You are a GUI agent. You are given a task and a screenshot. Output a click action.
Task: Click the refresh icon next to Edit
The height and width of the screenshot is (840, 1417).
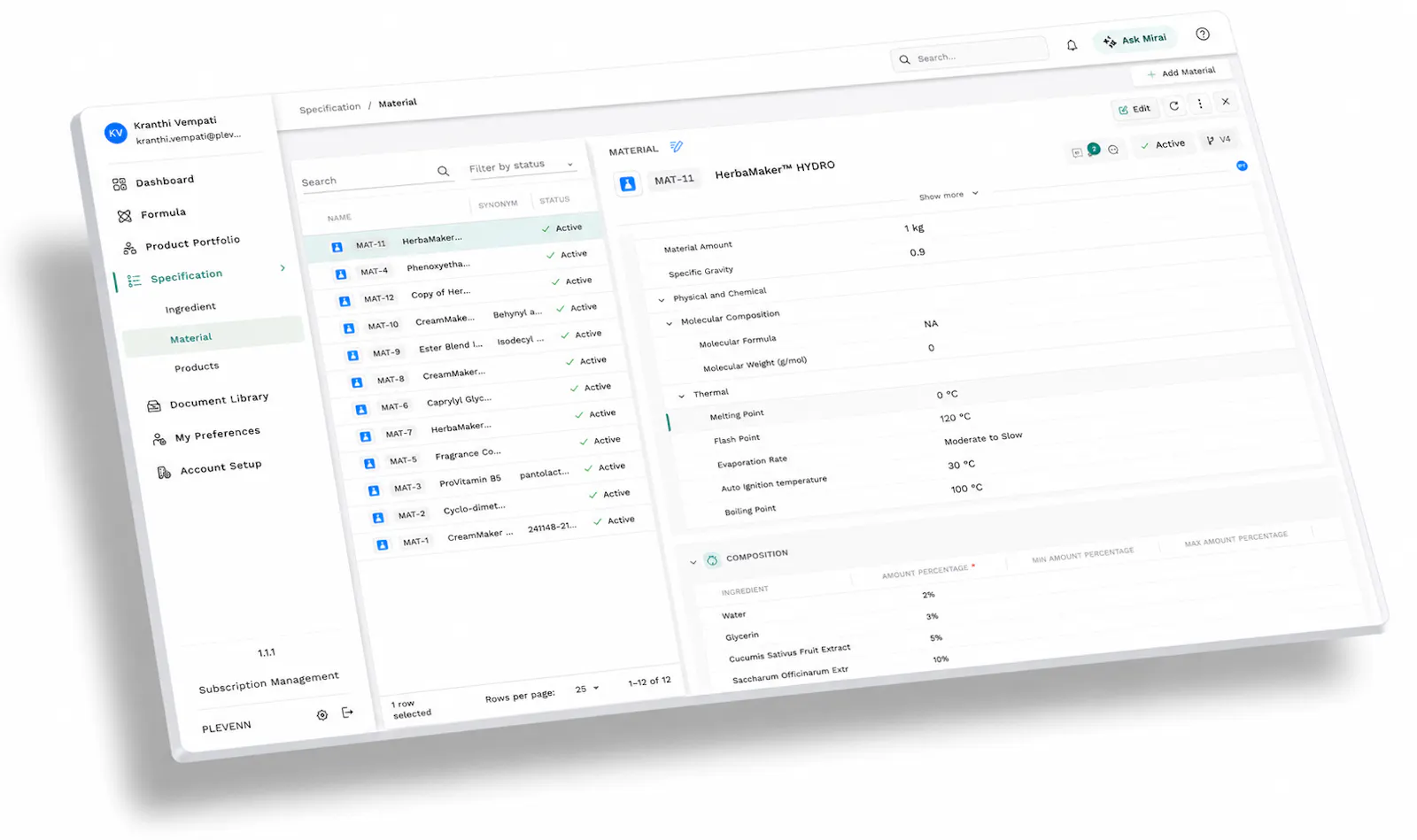pos(1173,105)
